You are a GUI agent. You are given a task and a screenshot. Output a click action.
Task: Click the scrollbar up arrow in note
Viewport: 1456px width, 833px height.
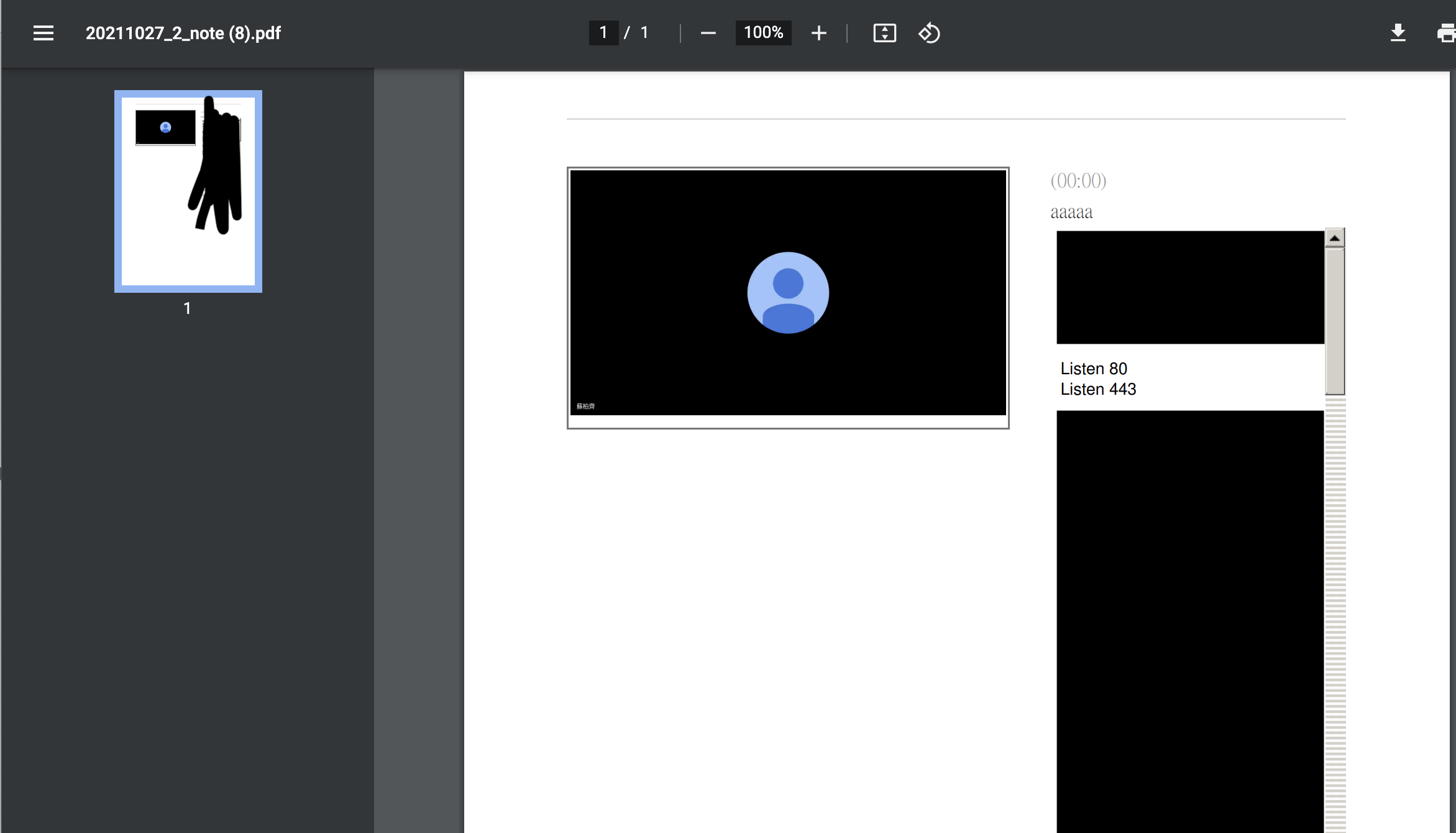pyautogui.click(x=1335, y=238)
